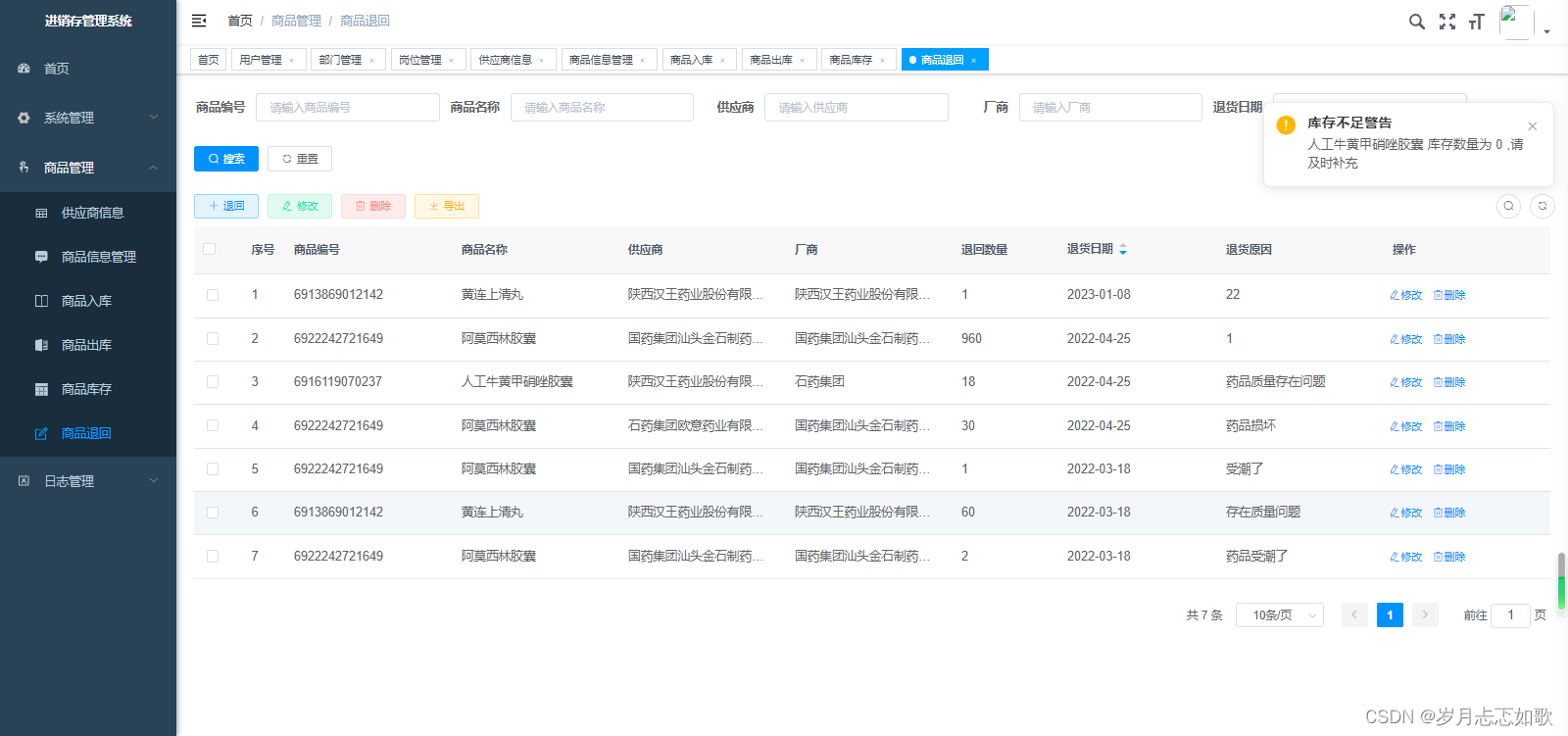The width and height of the screenshot is (1568, 736).
Task: Close the 商品库存 tab
Action: (882, 61)
